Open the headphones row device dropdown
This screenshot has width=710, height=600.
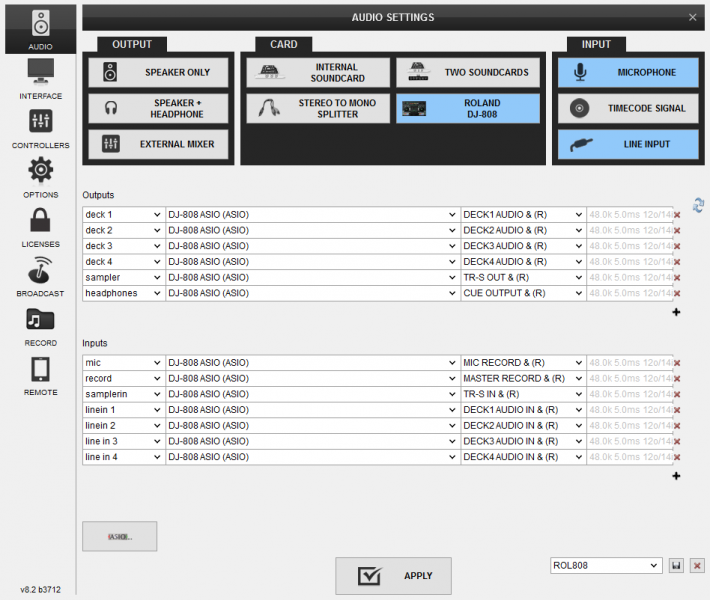click(312, 293)
